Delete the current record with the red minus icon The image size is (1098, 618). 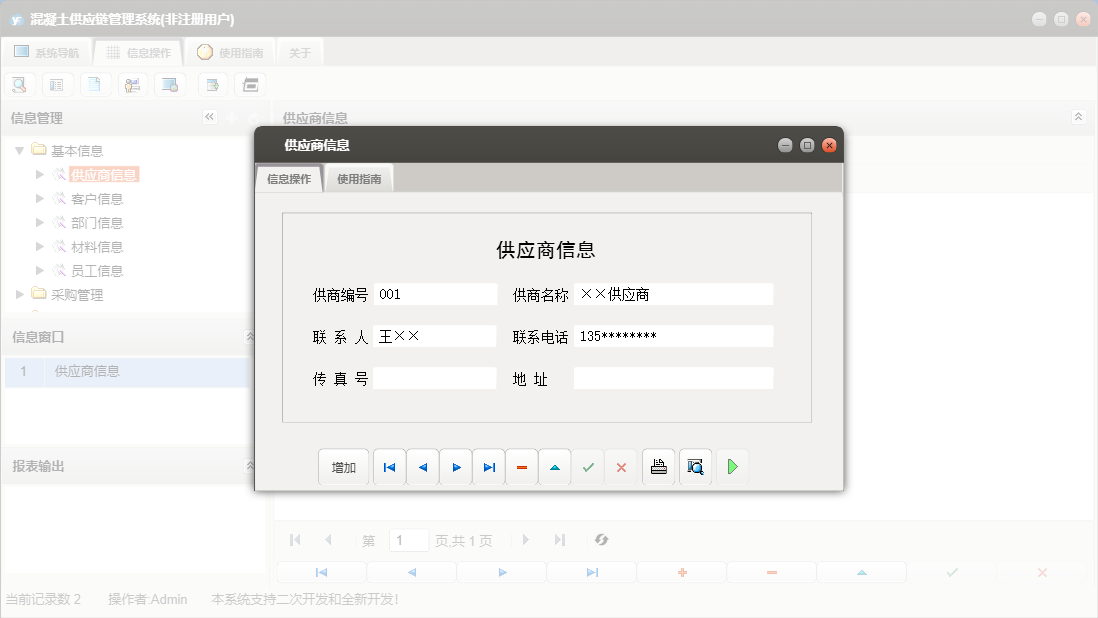521,466
